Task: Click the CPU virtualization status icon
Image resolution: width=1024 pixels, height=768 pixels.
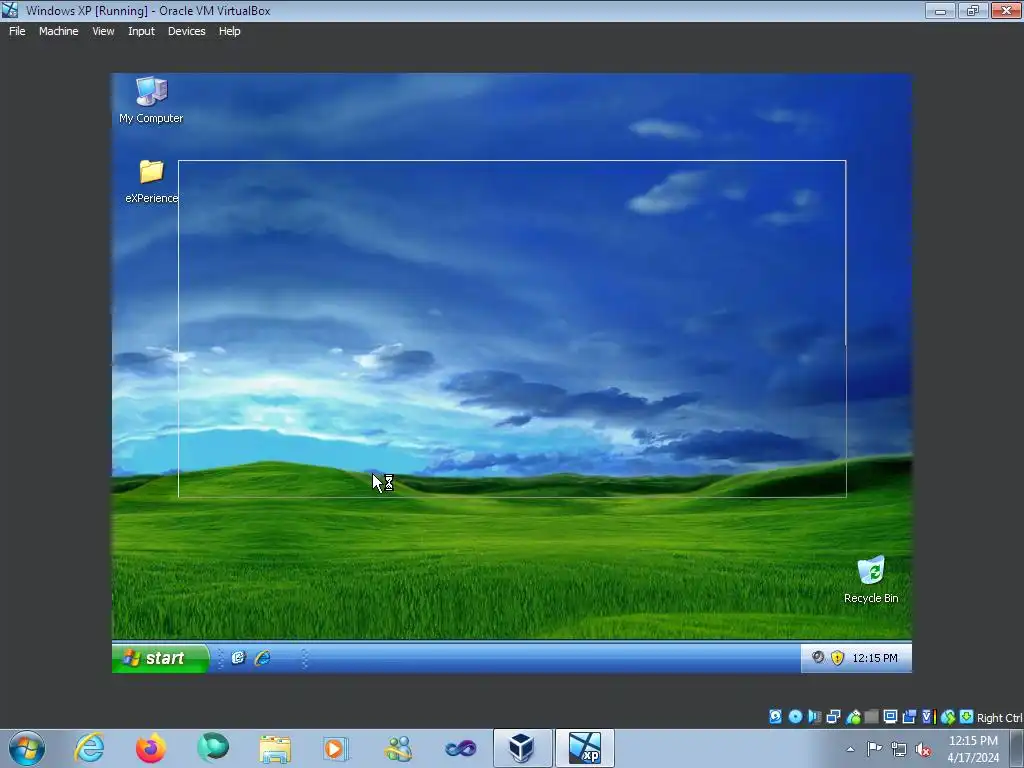Action: click(929, 716)
